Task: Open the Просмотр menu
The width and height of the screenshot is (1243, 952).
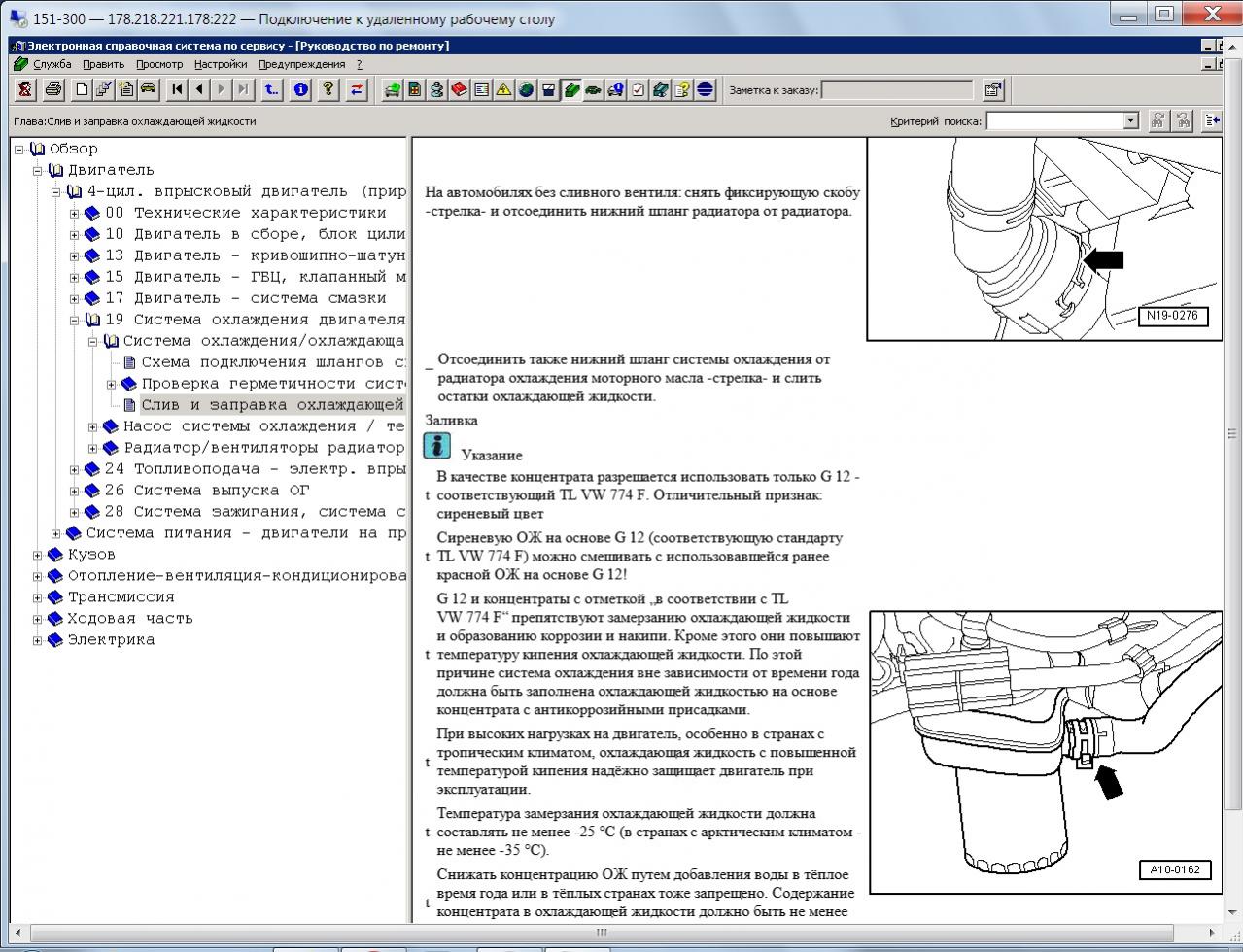Action: pyautogui.click(x=159, y=64)
